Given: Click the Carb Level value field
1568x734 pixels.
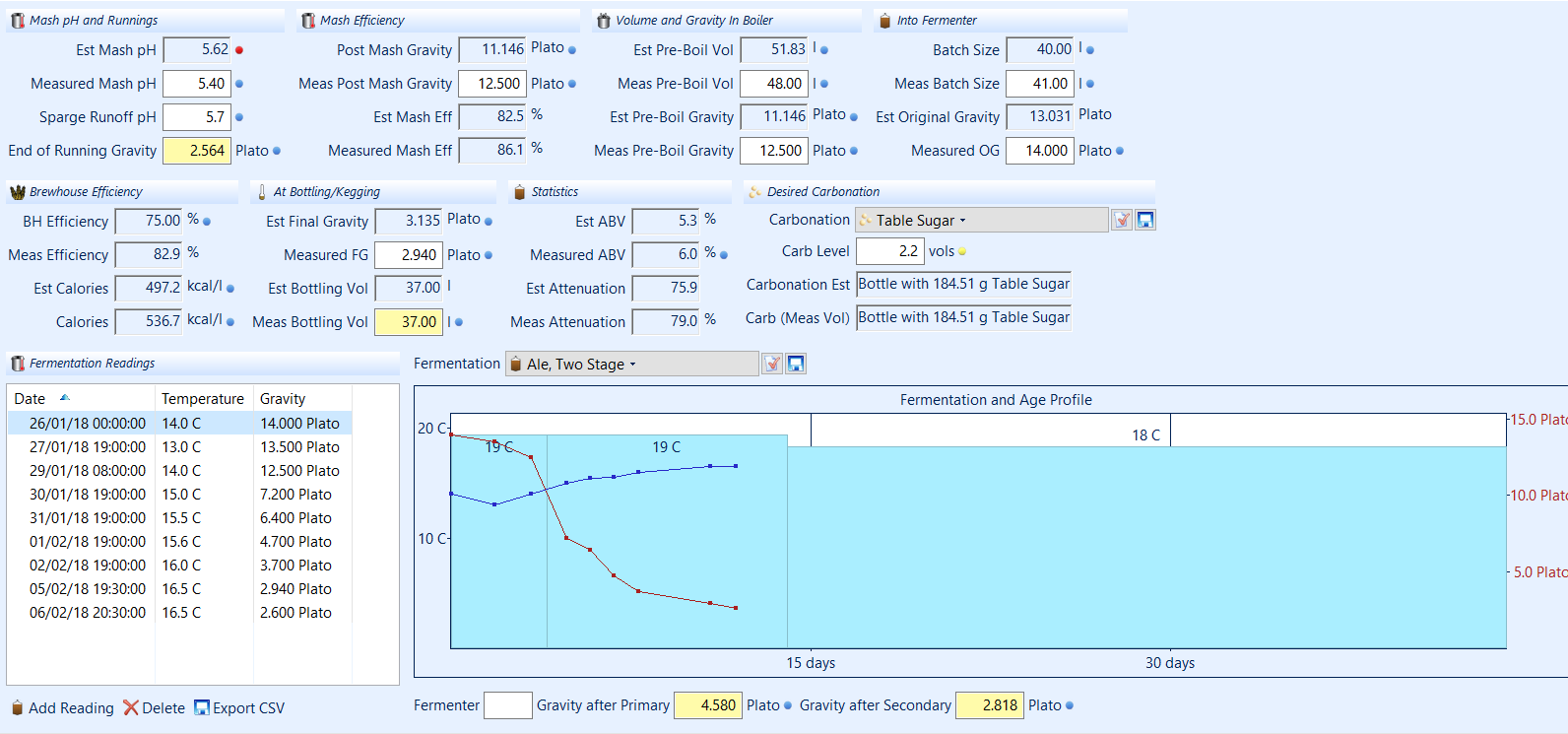Looking at the screenshot, I should [x=889, y=251].
